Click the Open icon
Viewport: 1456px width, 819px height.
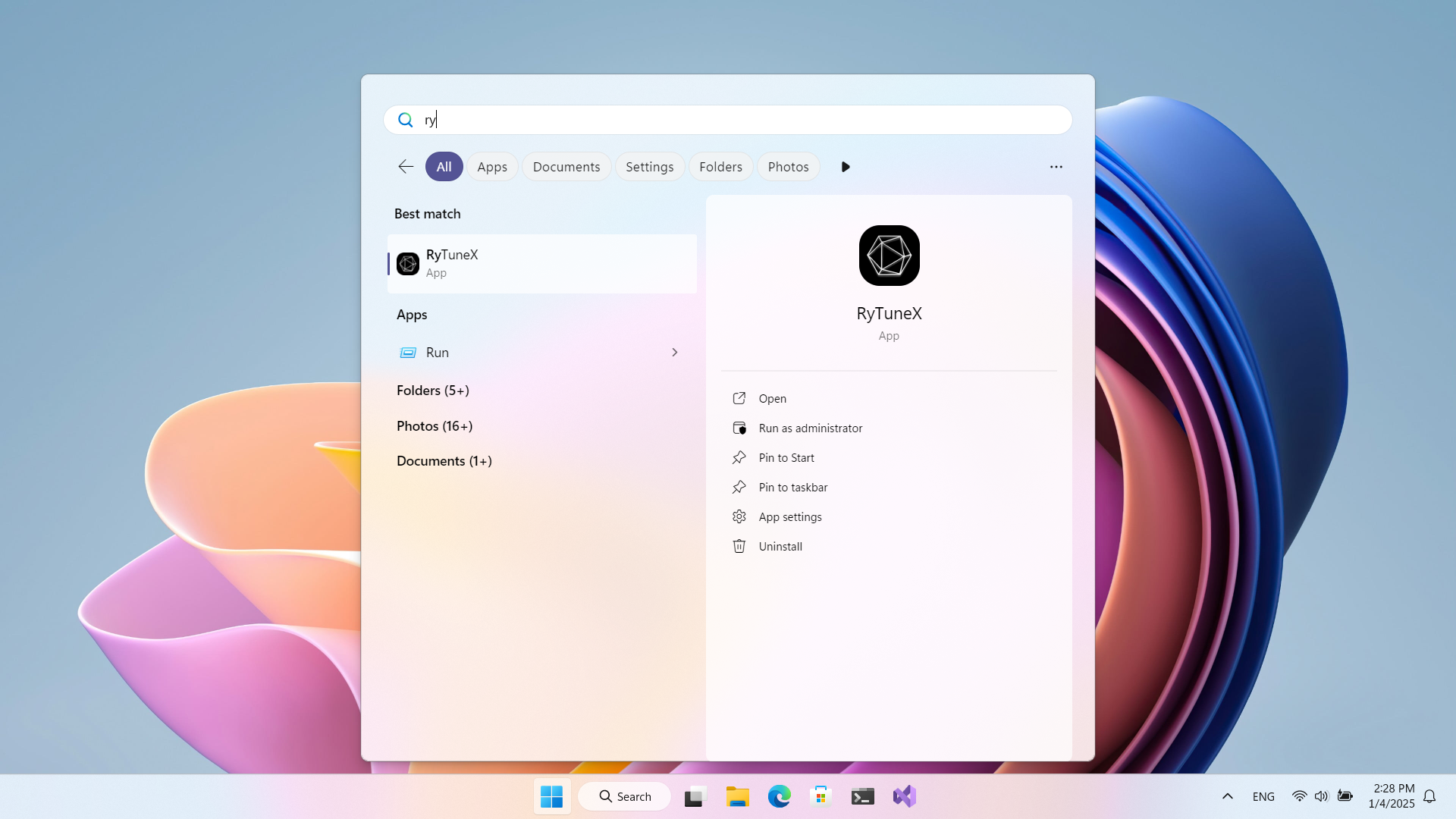pyautogui.click(x=739, y=398)
